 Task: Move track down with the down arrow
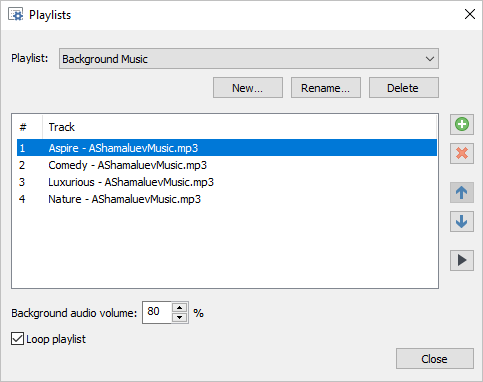click(462, 221)
